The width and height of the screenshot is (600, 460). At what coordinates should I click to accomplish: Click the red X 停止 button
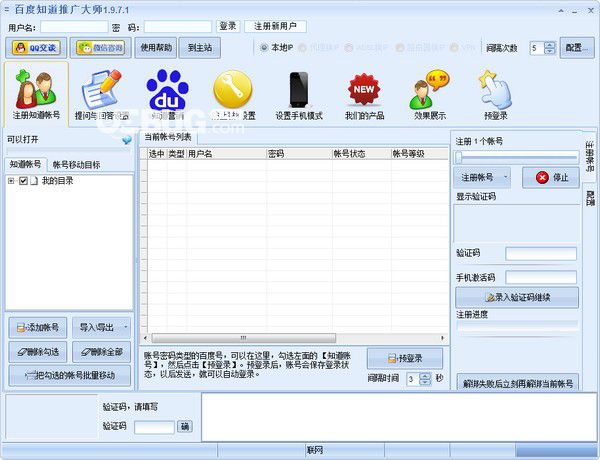(551, 178)
